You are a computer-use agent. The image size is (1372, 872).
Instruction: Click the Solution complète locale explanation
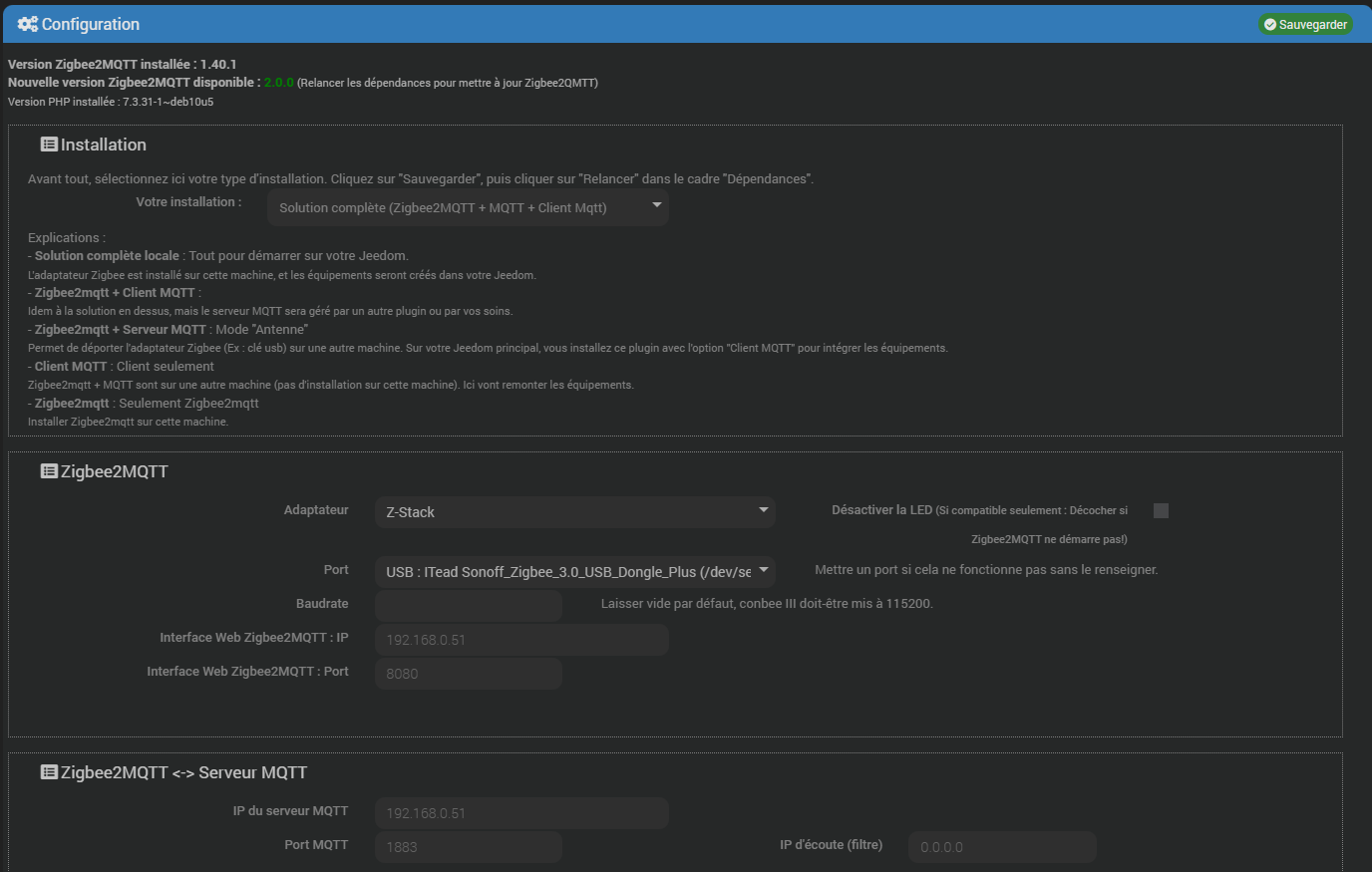click(218, 256)
